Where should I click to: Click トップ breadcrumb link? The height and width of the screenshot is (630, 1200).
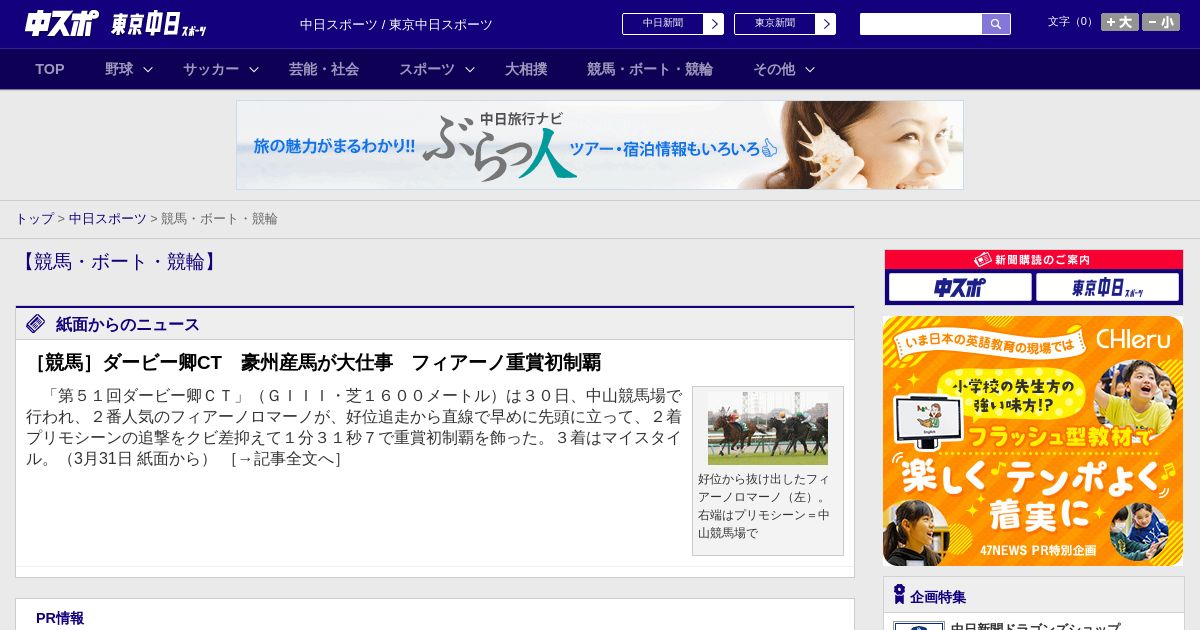[35, 218]
